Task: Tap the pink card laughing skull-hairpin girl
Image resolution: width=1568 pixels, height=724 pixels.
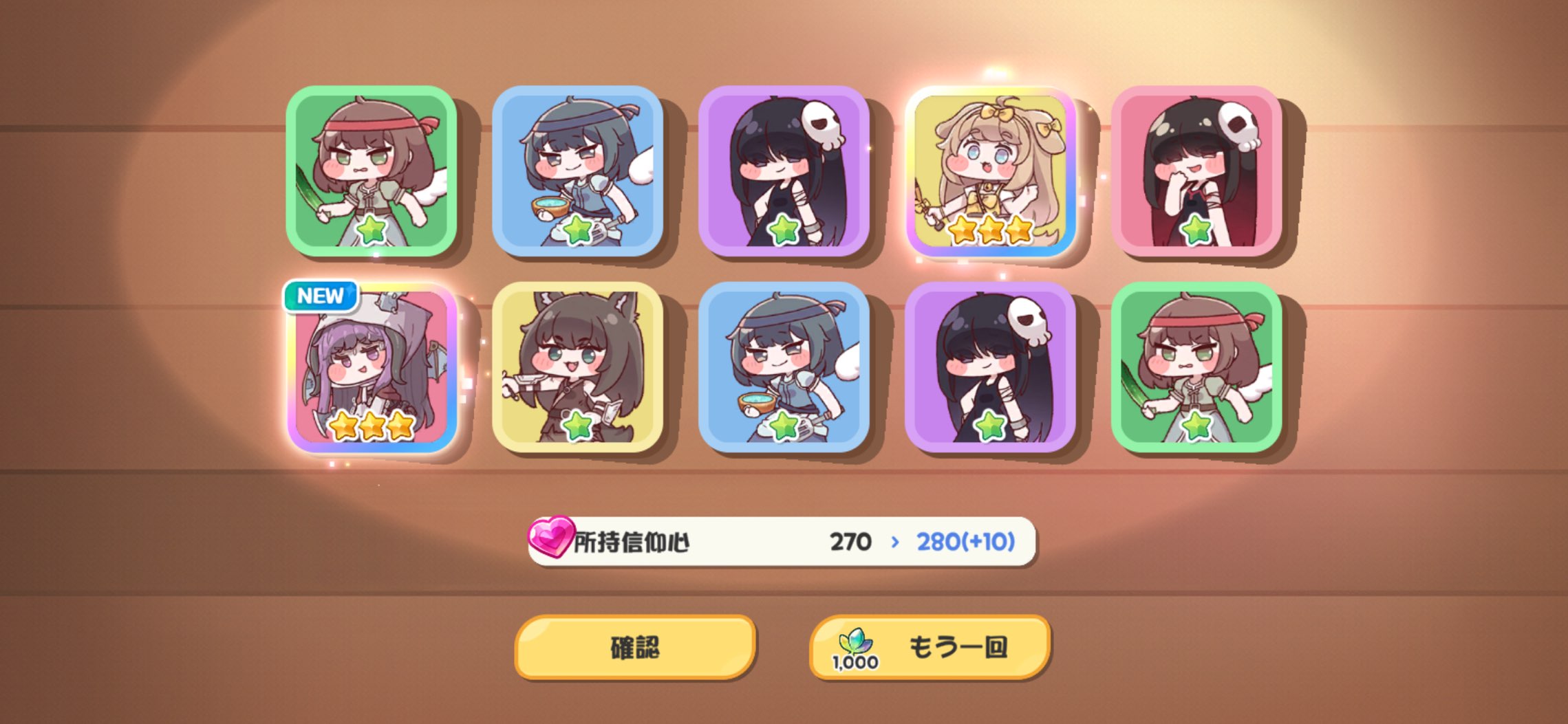Action: 1197,171
